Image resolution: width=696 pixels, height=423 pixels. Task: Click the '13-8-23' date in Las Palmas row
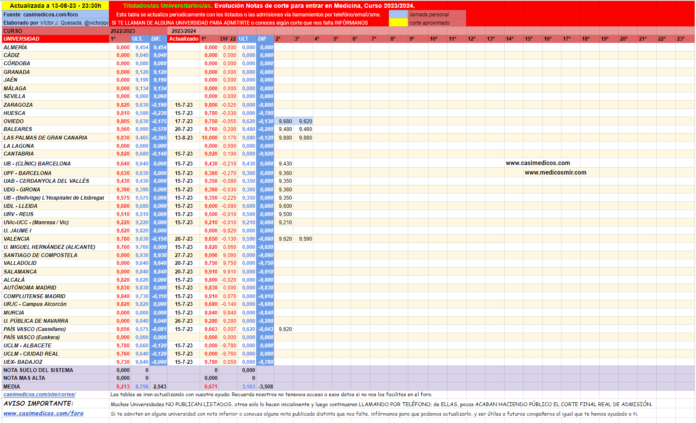click(184, 138)
